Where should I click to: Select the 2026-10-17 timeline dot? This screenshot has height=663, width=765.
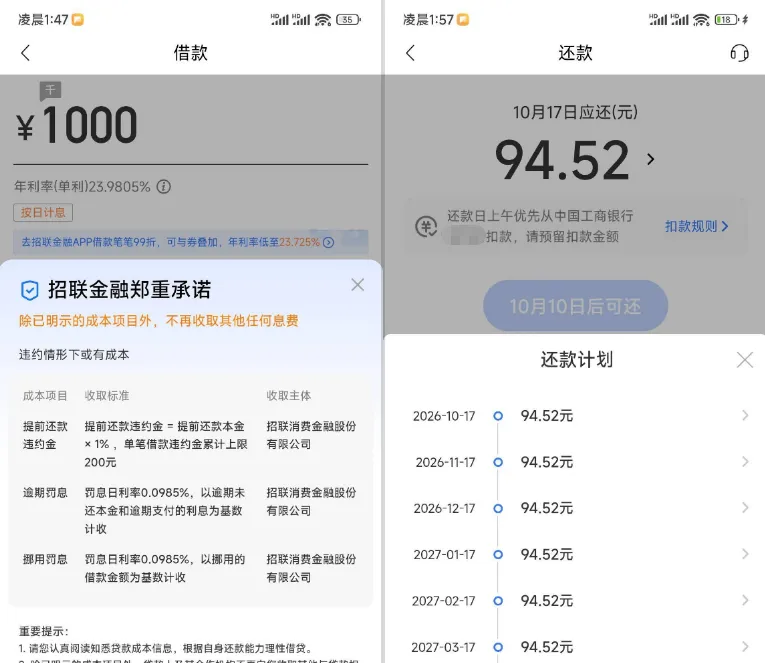(x=498, y=416)
